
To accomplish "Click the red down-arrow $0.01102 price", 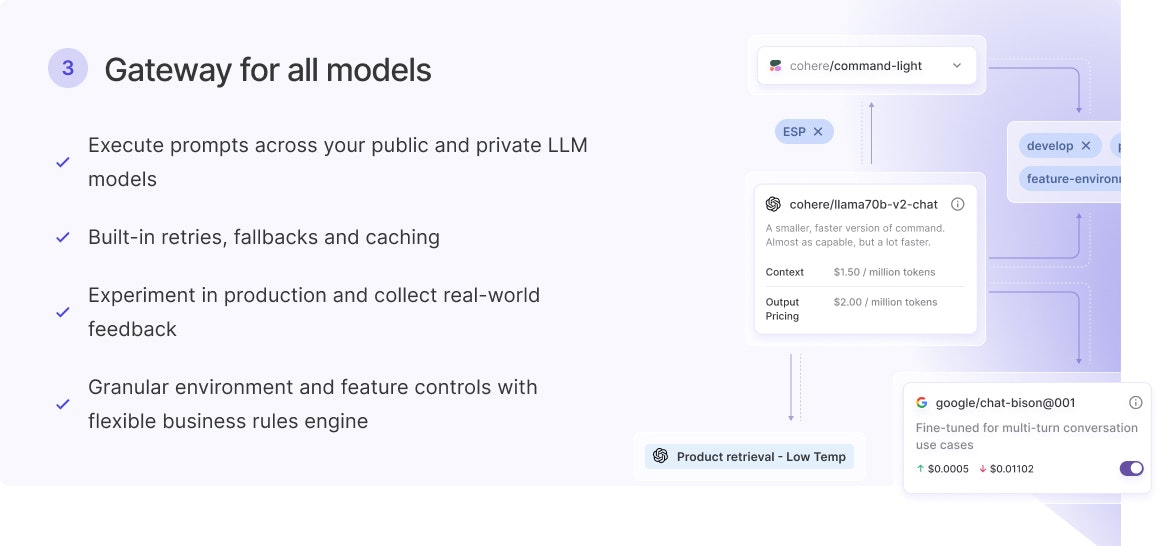I will point(1006,469).
